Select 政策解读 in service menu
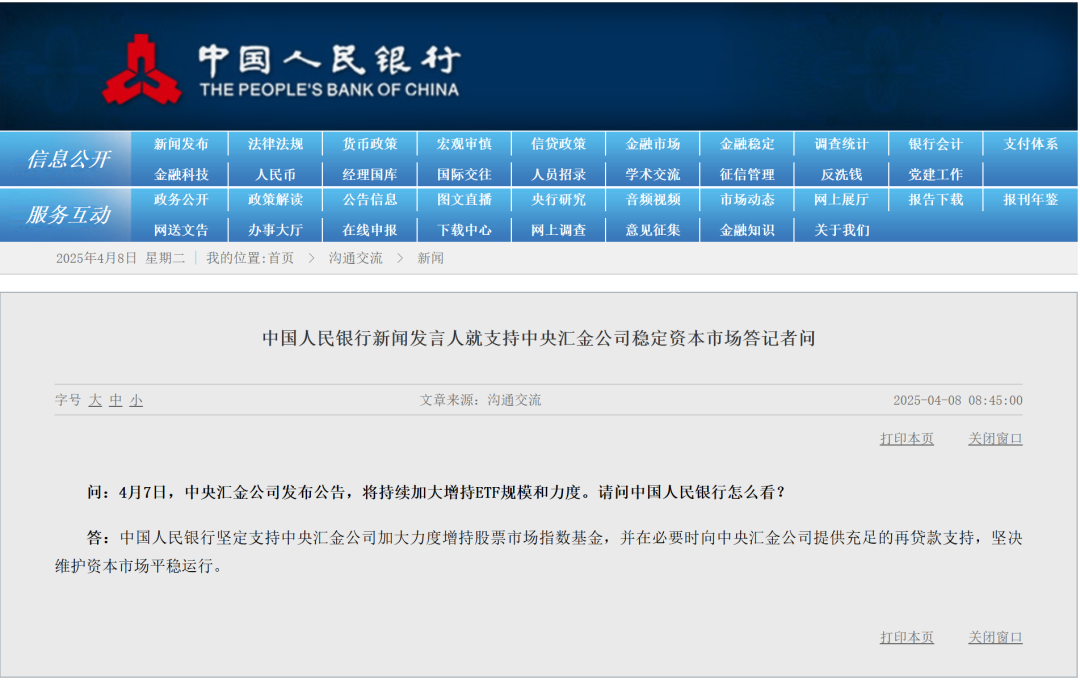1080x680 pixels. [x=276, y=200]
